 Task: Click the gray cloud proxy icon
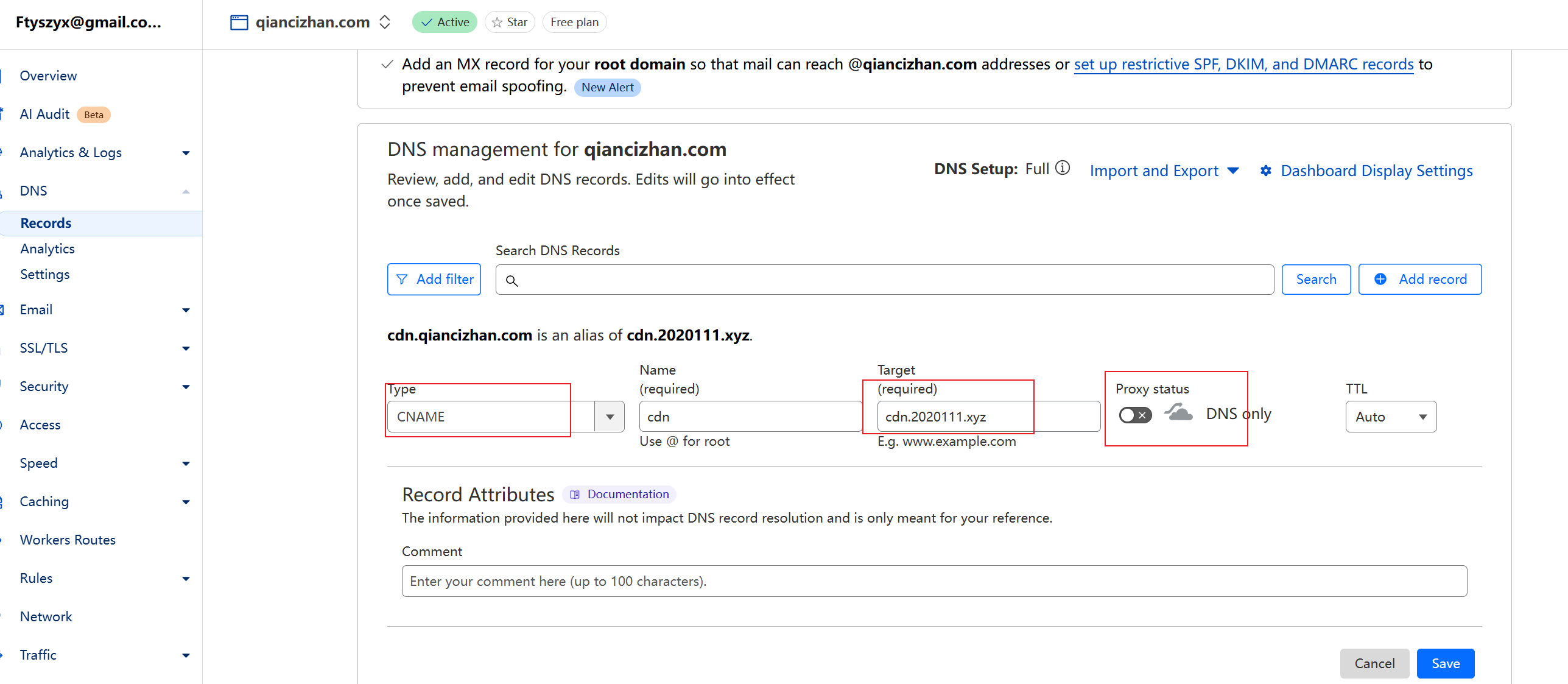(1178, 414)
